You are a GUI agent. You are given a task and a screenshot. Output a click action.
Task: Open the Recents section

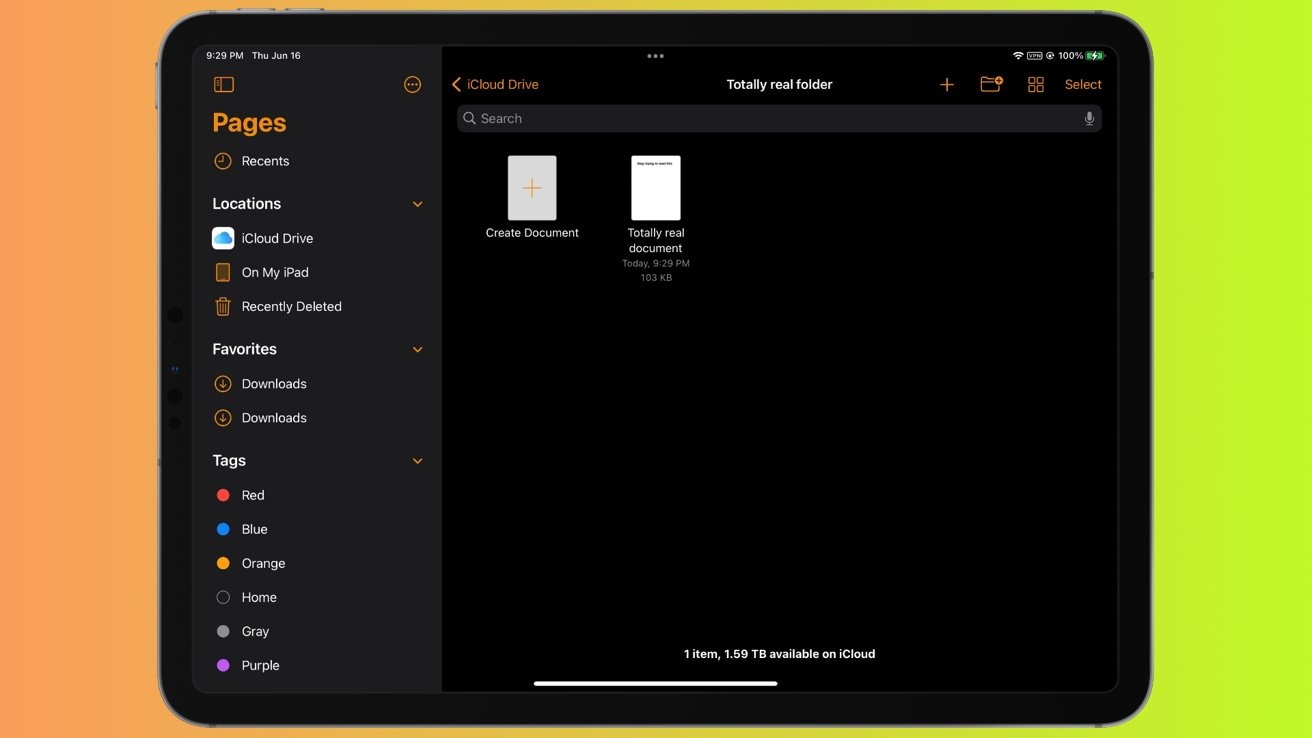tap(265, 160)
